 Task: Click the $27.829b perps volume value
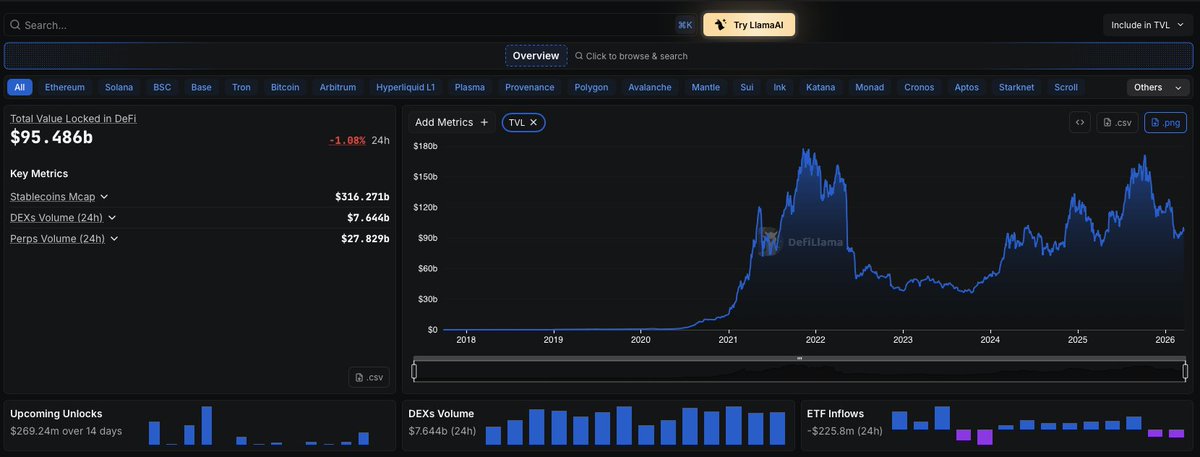click(x=365, y=239)
